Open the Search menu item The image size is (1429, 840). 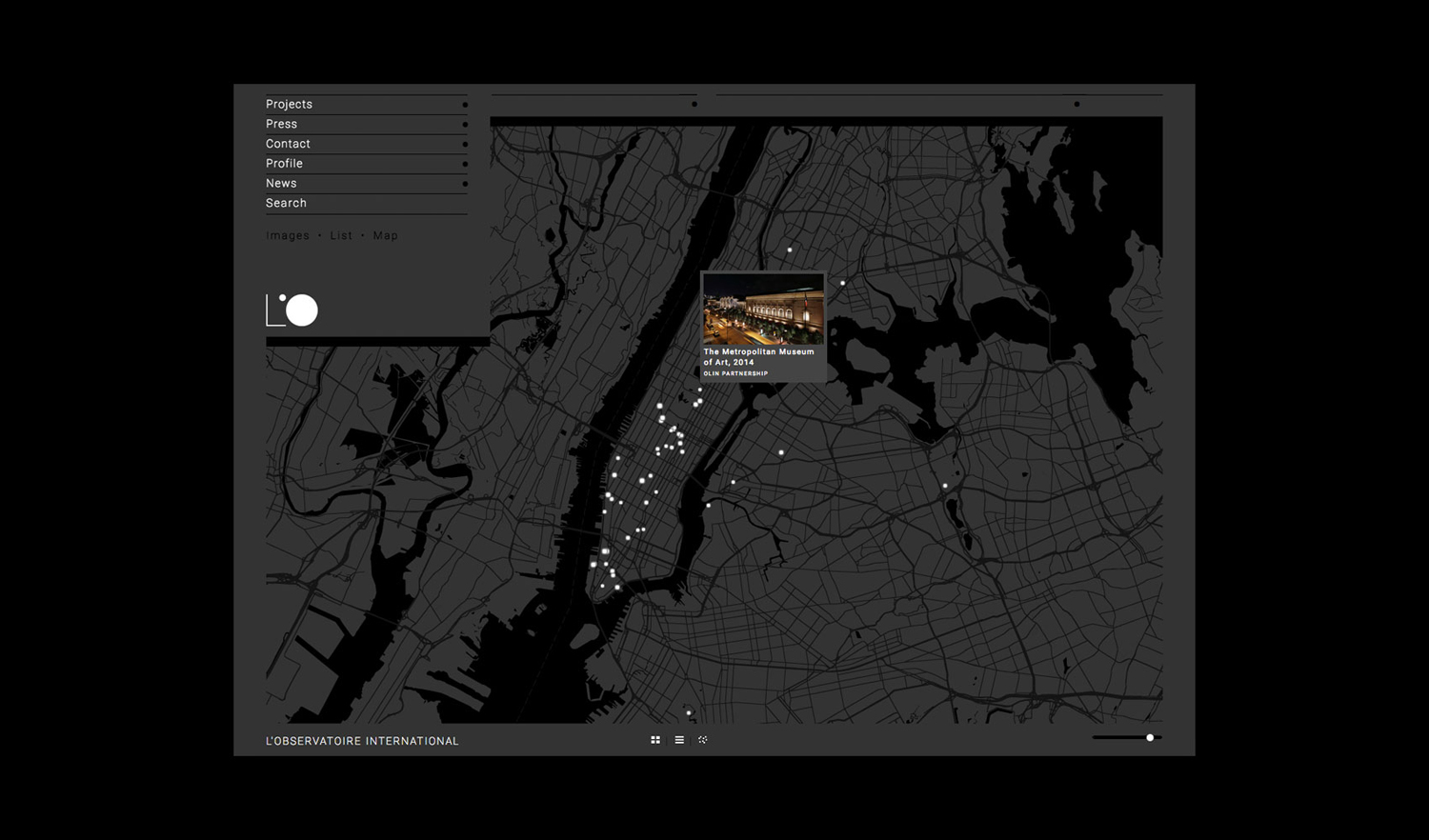point(367,204)
